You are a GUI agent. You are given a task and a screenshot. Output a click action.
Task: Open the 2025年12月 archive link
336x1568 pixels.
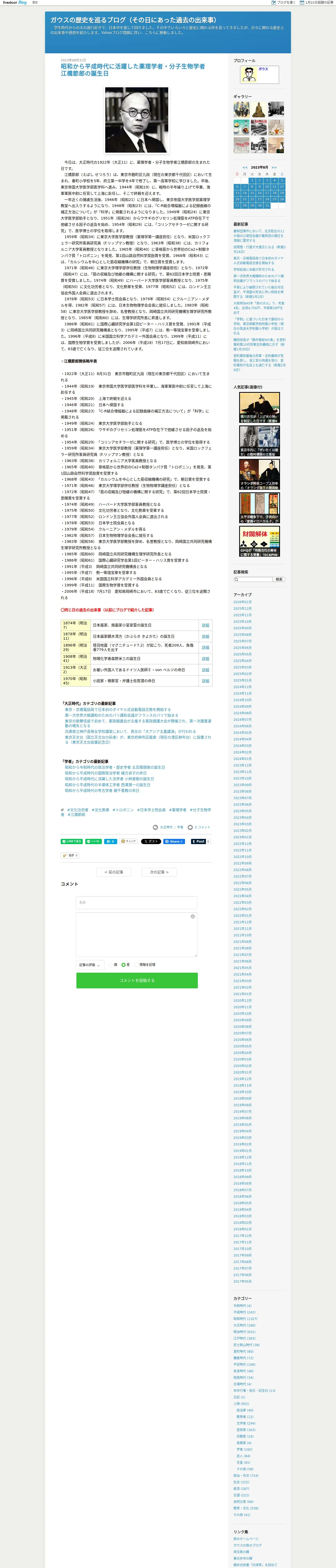click(x=242, y=609)
